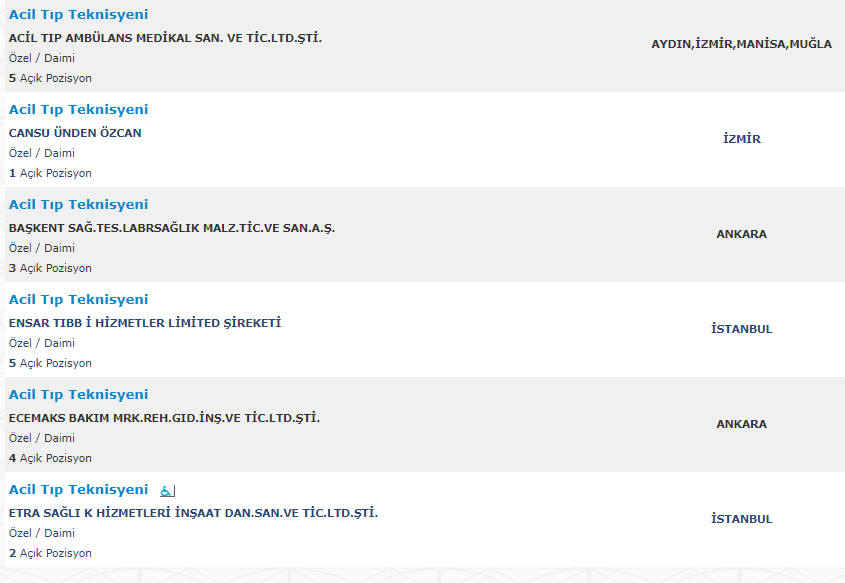Click the İSTANBUL location for ETRA listing
845x583 pixels.
point(742,519)
